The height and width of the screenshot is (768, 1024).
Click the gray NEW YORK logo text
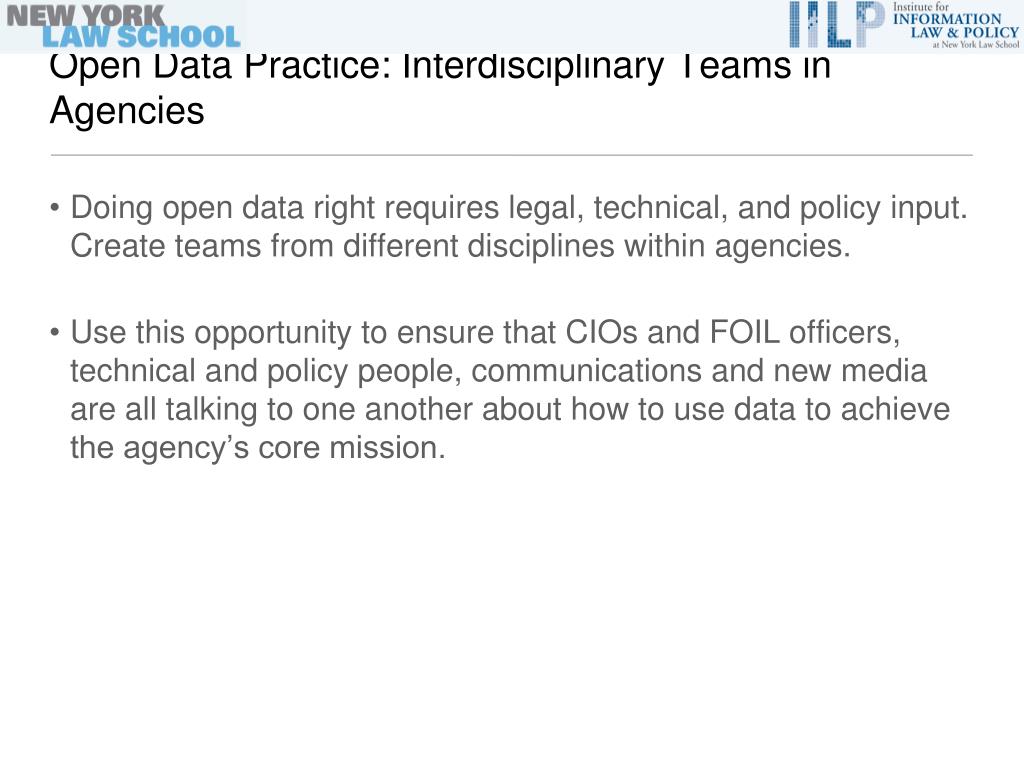[86, 15]
